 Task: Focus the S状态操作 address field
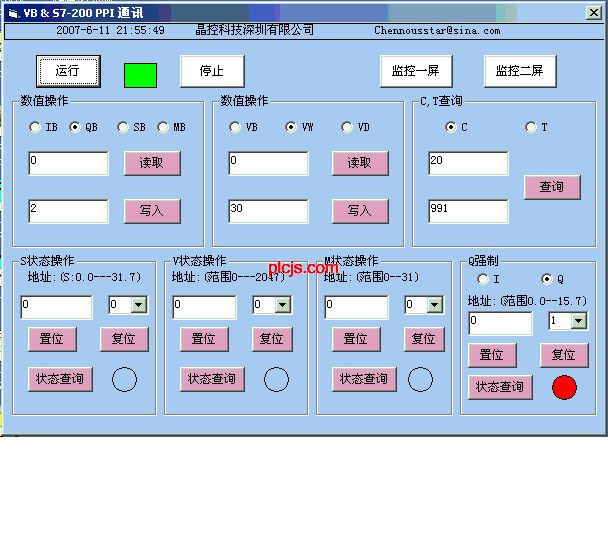click(57, 307)
